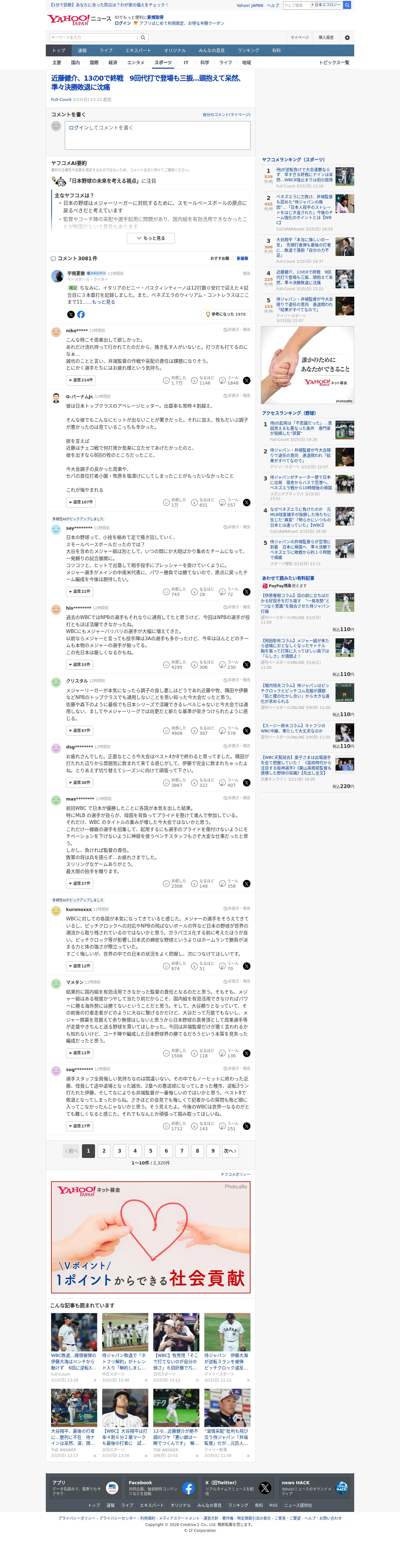Share mas******** comment on X

point(247,884)
